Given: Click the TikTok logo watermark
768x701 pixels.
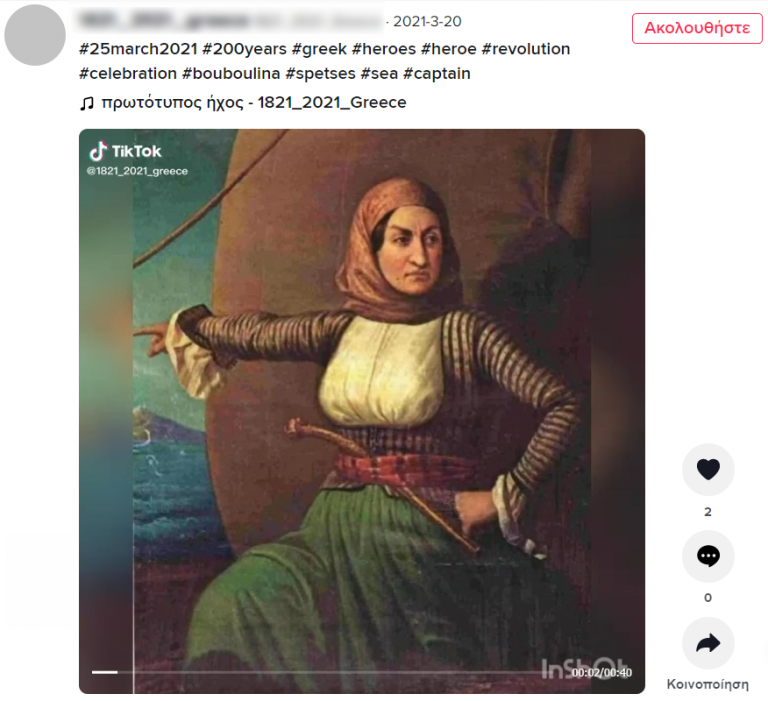Looking at the screenshot, I should 125,151.
